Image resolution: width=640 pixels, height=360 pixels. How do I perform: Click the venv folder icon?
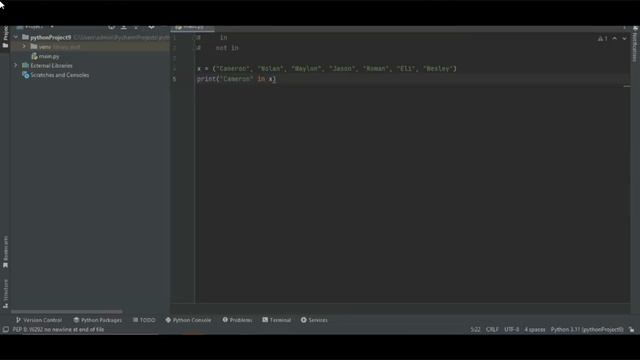point(34,47)
